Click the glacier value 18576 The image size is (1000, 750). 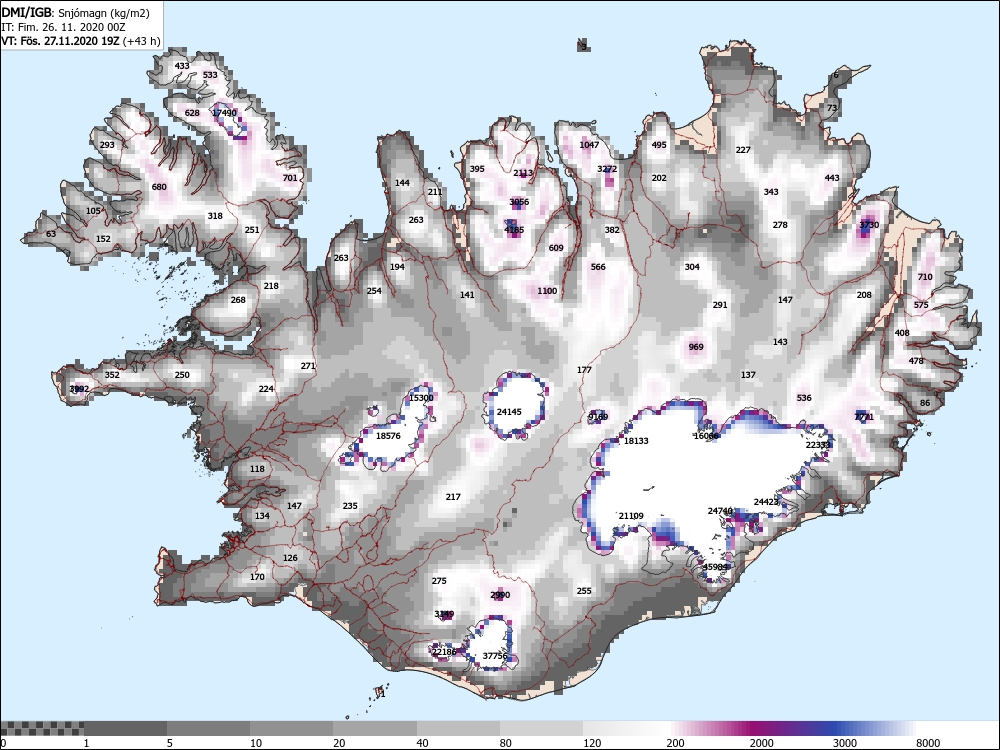point(388,436)
